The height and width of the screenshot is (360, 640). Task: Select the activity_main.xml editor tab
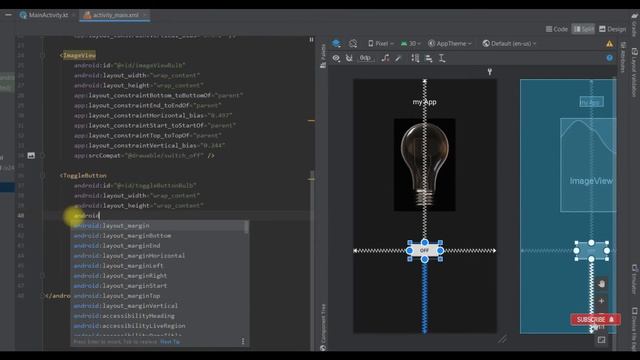pos(115,15)
